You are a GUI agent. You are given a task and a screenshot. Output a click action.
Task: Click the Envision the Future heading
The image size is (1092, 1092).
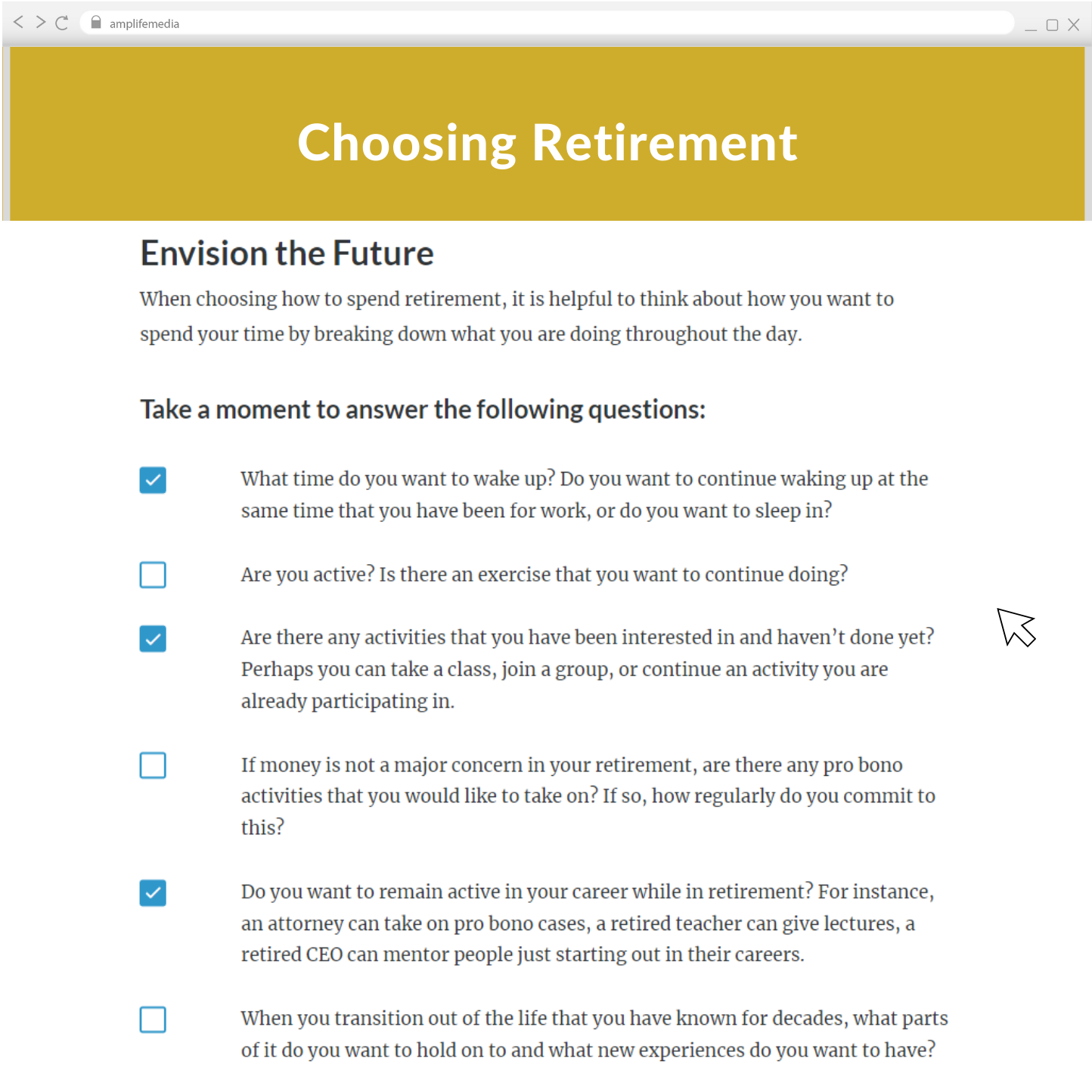(287, 253)
